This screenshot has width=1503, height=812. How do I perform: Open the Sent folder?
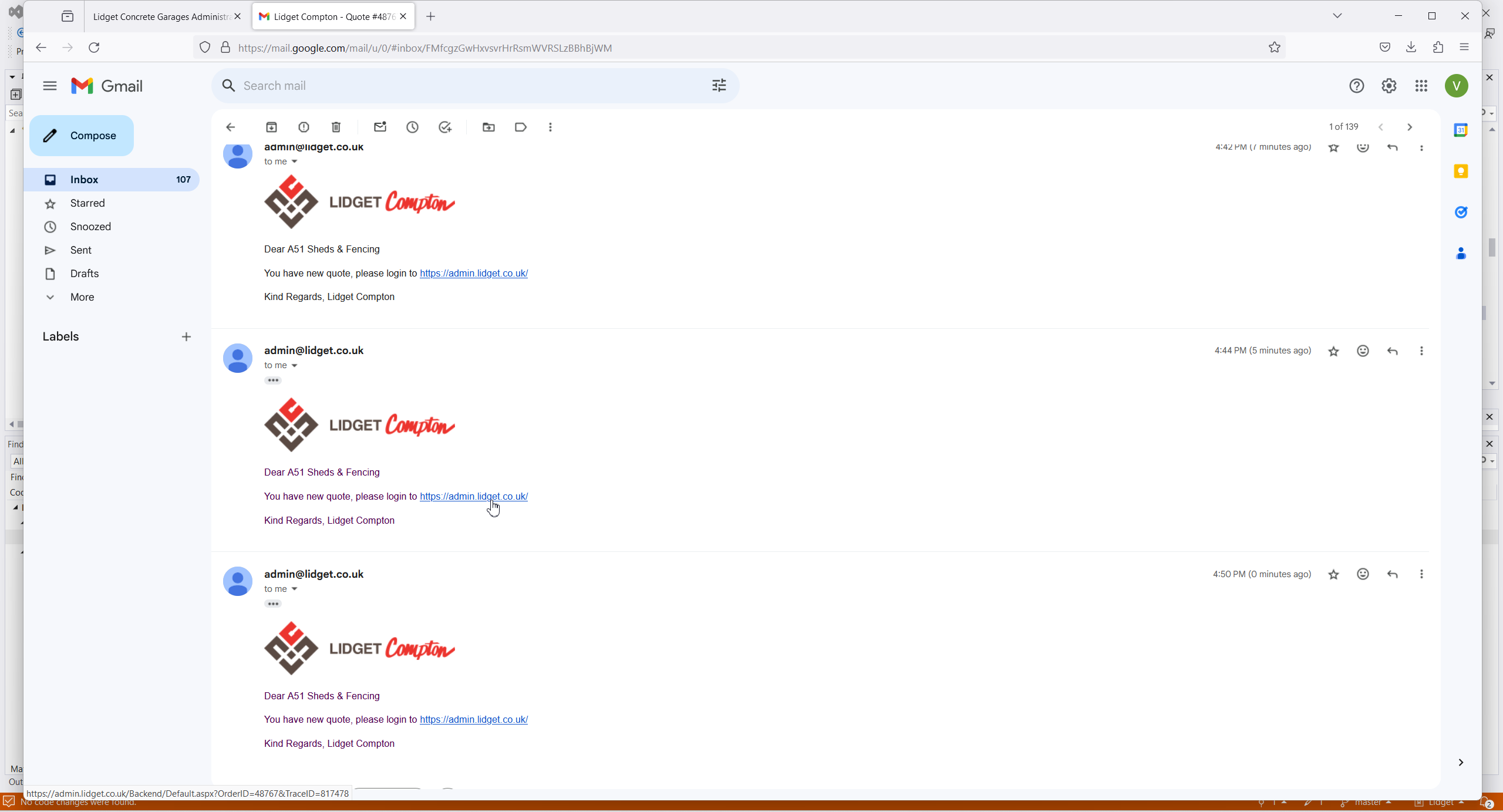click(x=80, y=250)
